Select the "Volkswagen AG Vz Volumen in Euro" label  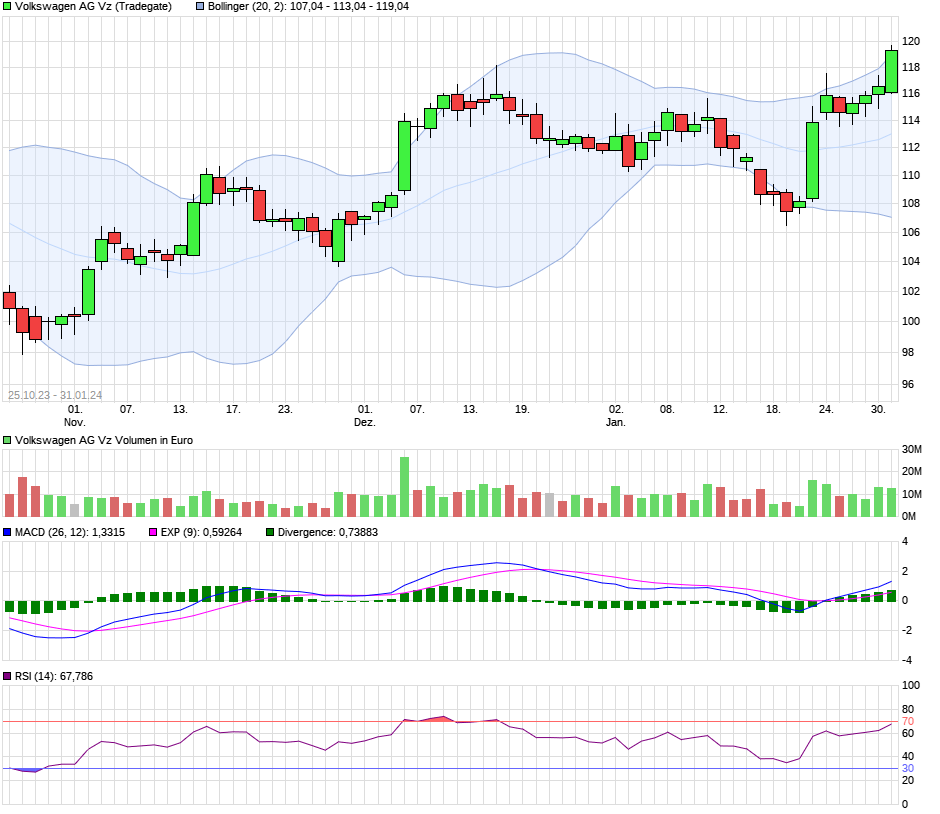tap(104, 440)
